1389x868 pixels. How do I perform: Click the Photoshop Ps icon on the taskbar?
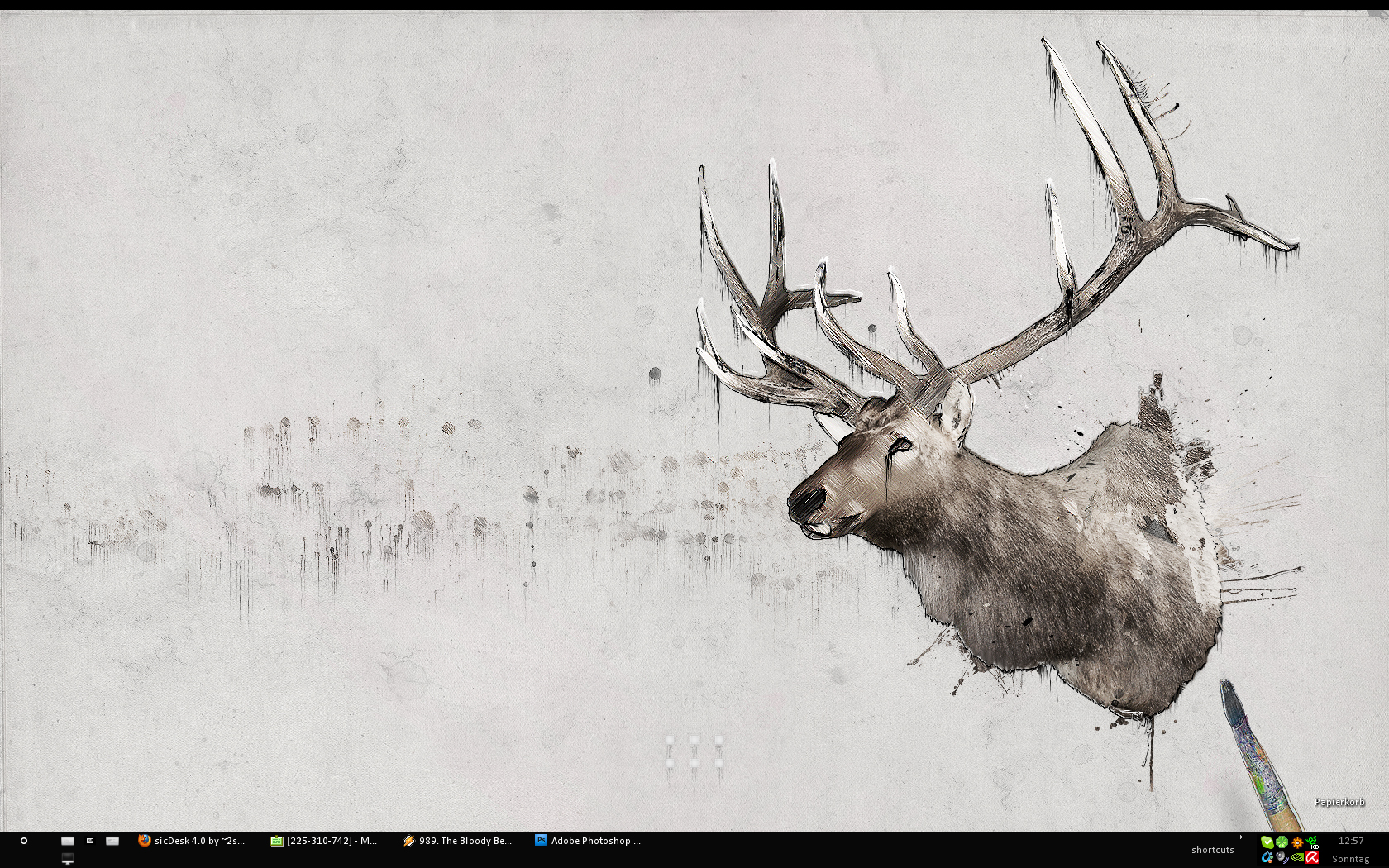541,841
